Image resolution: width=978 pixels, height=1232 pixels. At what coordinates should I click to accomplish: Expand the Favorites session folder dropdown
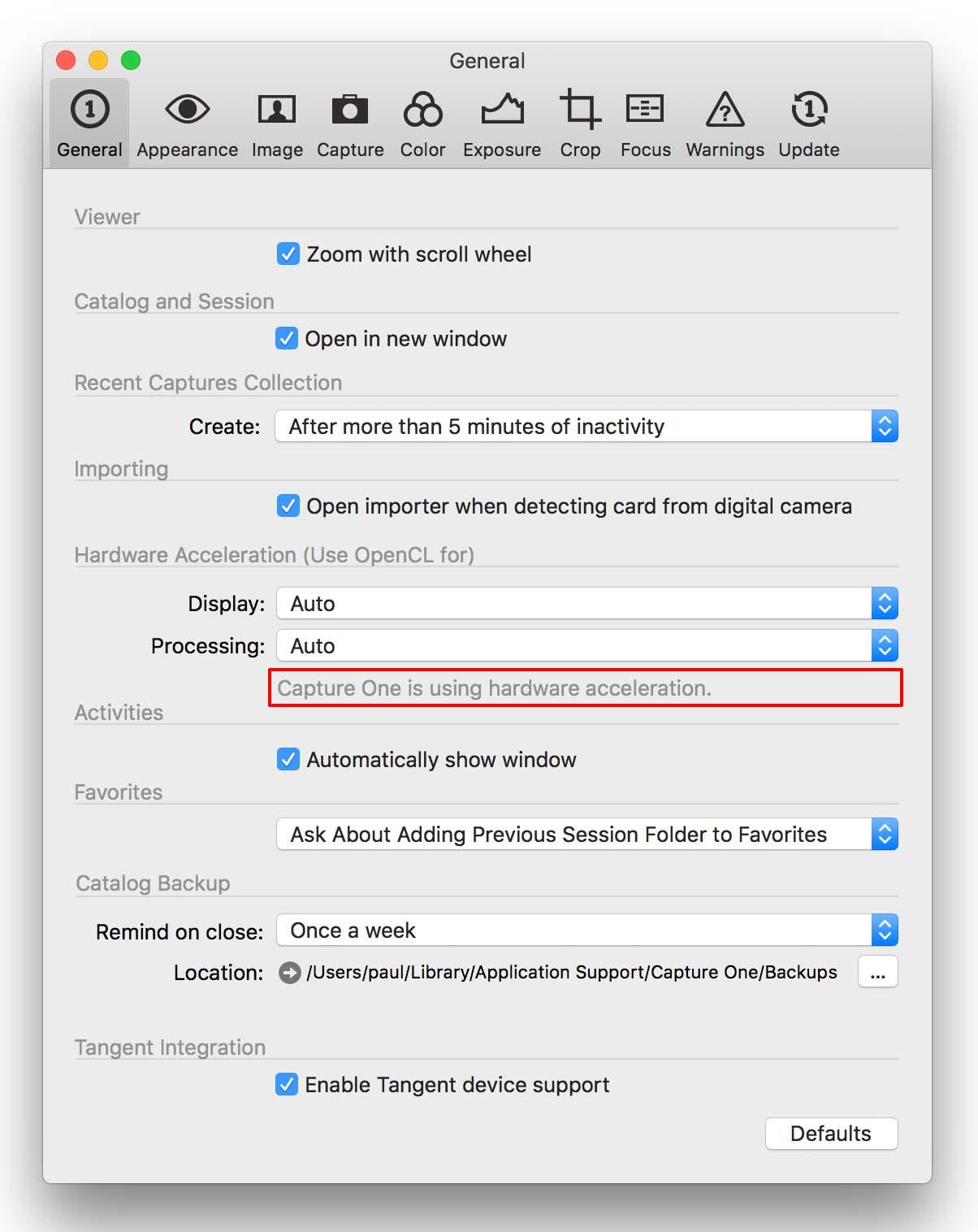point(586,834)
